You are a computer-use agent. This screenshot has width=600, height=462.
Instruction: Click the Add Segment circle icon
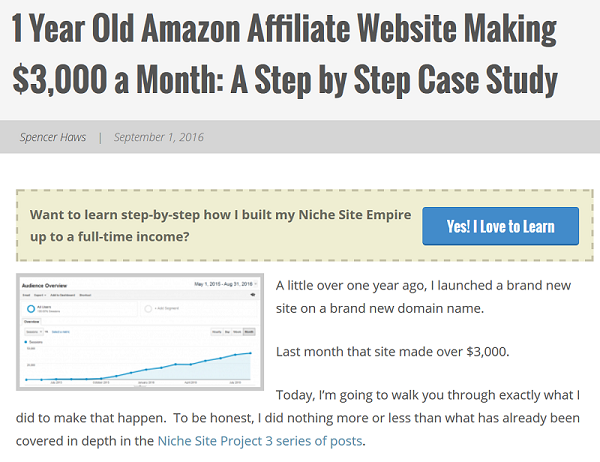tap(148, 309)
